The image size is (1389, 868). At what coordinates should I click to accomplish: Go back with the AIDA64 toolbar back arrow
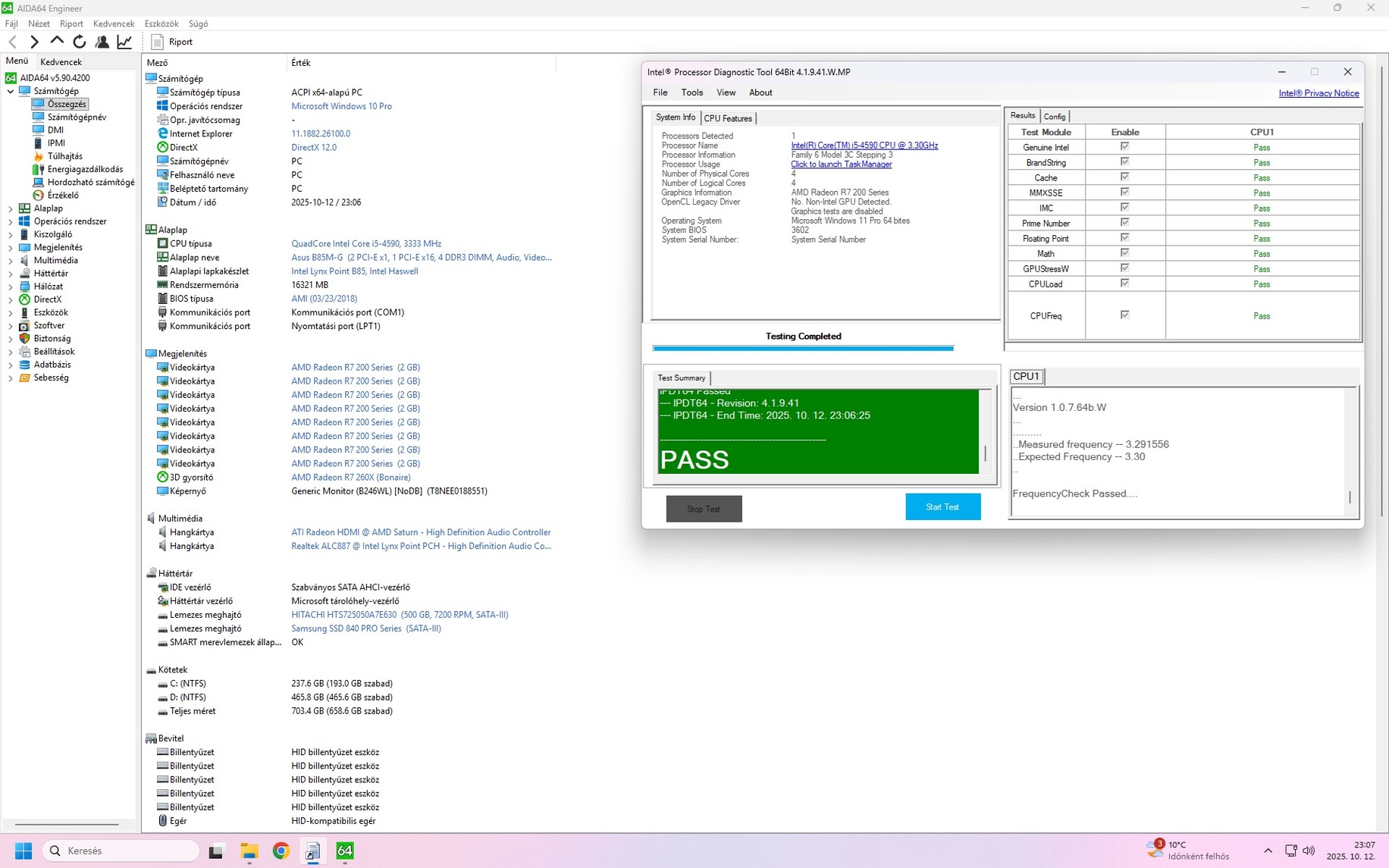tap(13, 42)
